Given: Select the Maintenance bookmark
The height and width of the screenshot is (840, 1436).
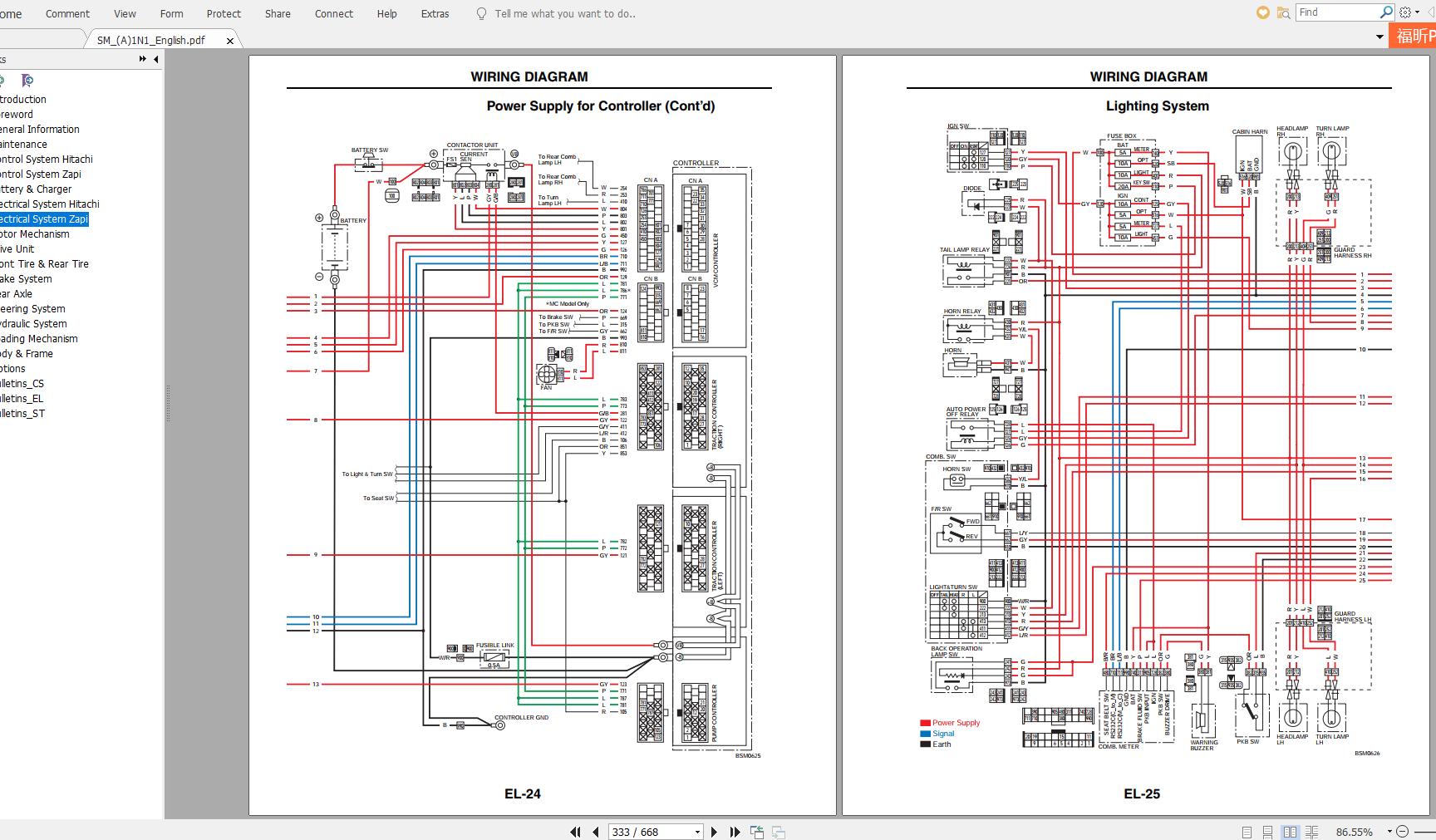Looking at the screenshot, I should coord(23,145).
